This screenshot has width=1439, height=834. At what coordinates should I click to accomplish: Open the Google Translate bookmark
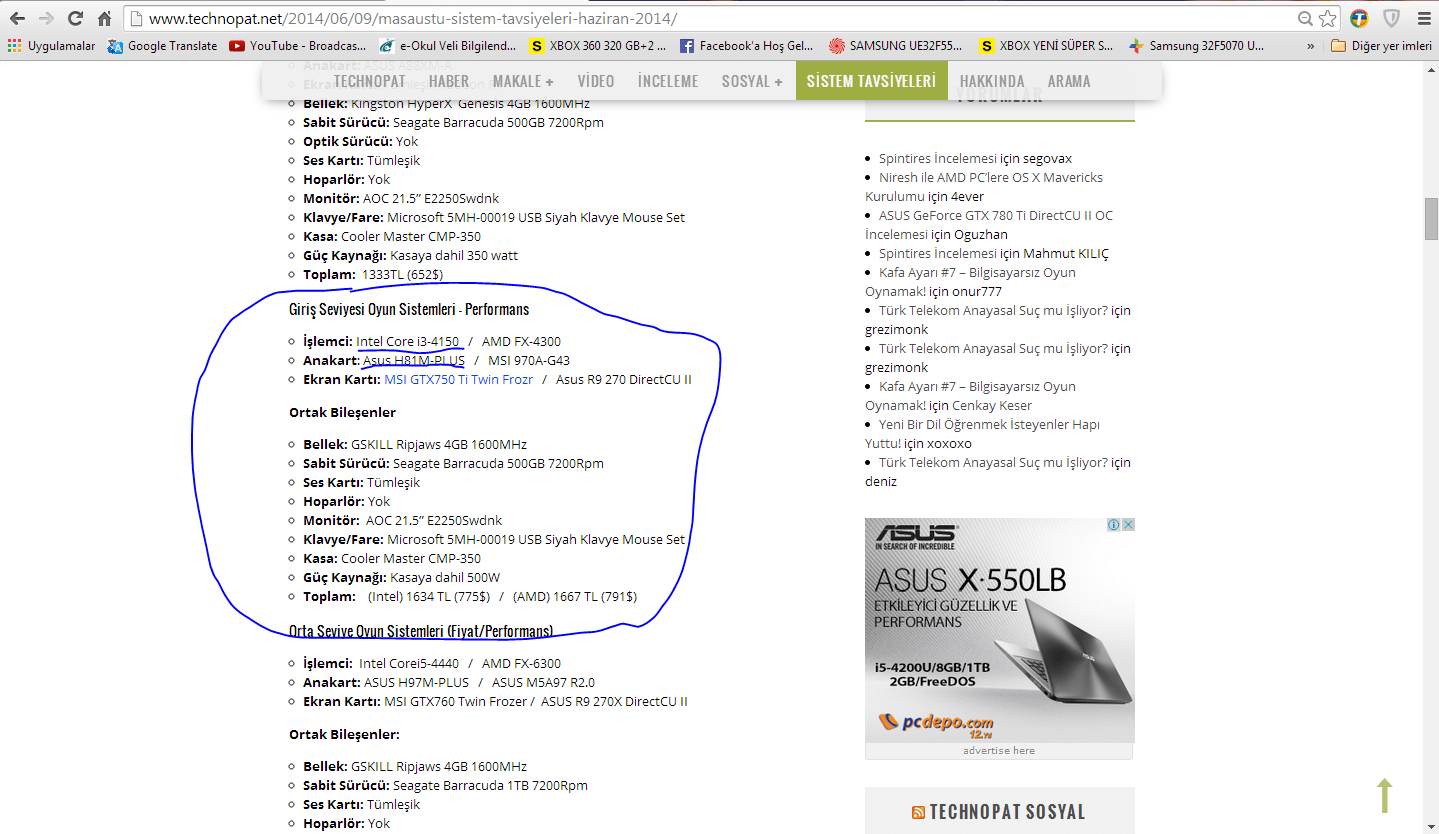[162, 46]
